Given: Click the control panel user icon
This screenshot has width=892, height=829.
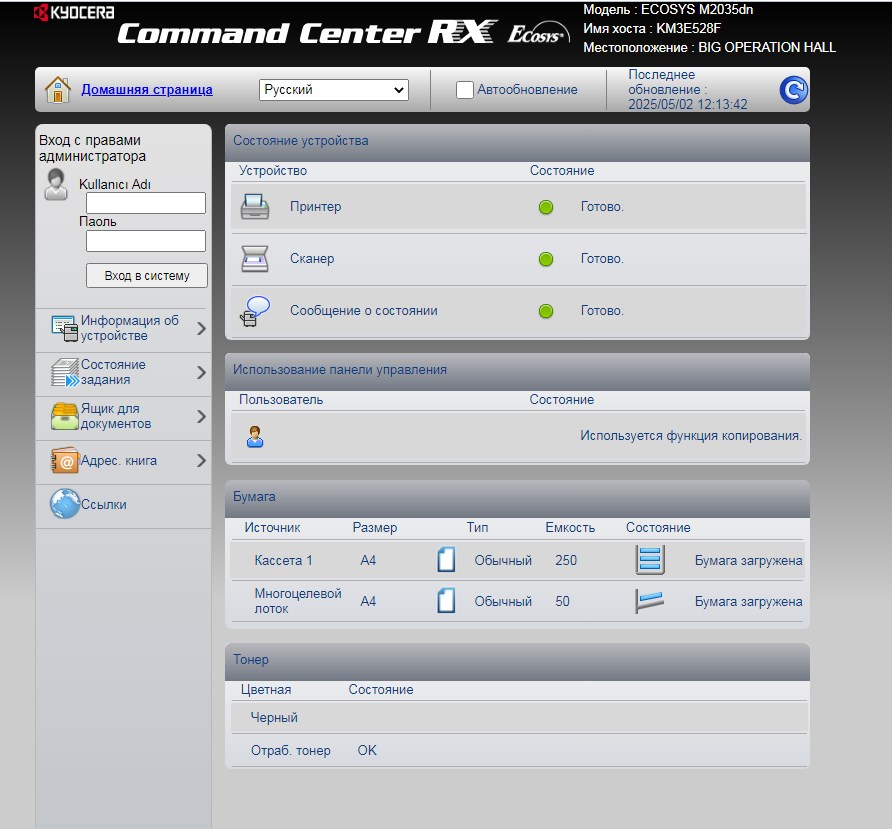Looking at the screenshot, I should [255, 436].
